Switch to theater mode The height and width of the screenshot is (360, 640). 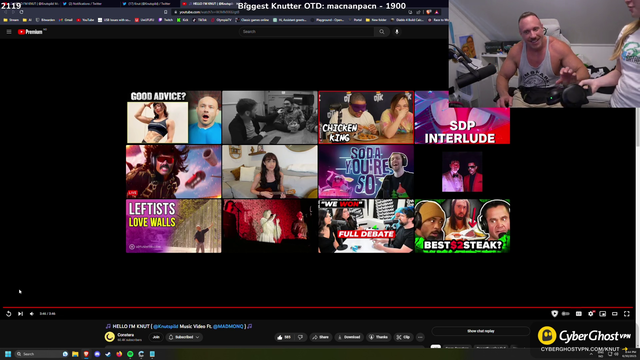(x=615, y=313)
